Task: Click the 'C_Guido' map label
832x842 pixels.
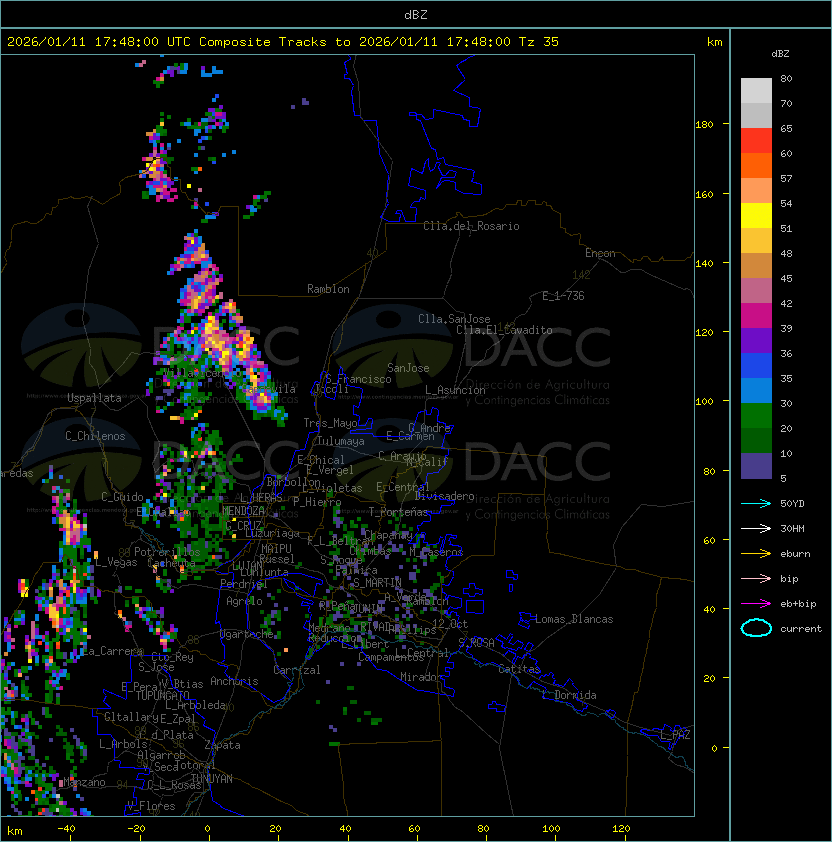Action: pos(122,497)
